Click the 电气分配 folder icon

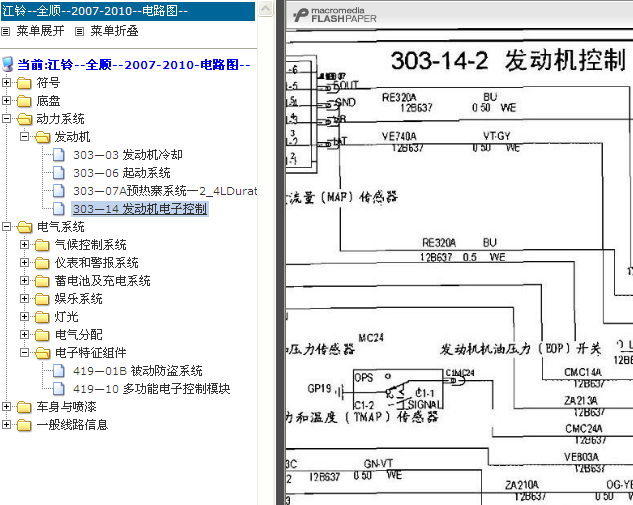pyautogui.click(x=42, y=335)
